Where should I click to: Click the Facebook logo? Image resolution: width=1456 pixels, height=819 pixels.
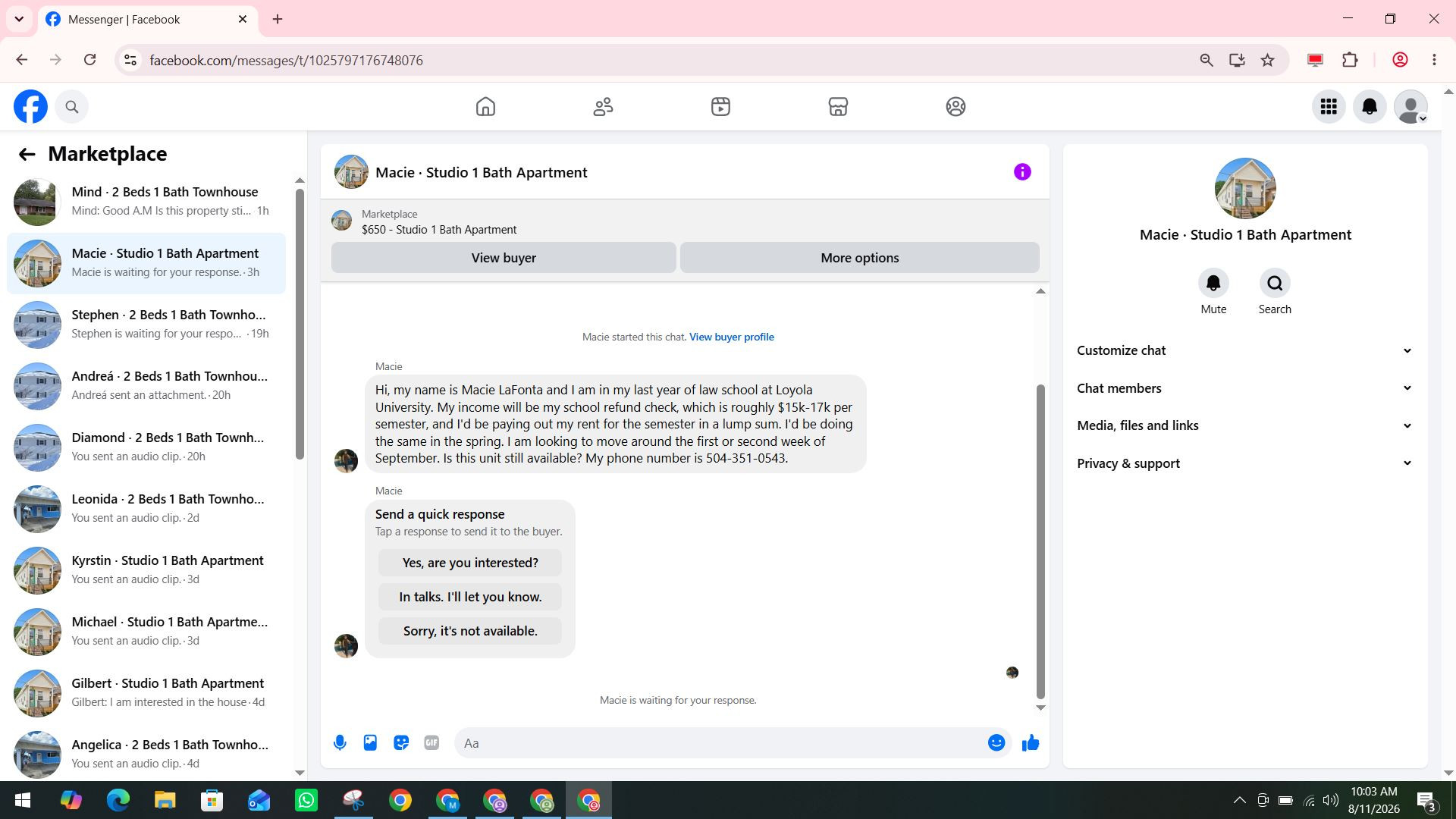click(x=30, y=107)
